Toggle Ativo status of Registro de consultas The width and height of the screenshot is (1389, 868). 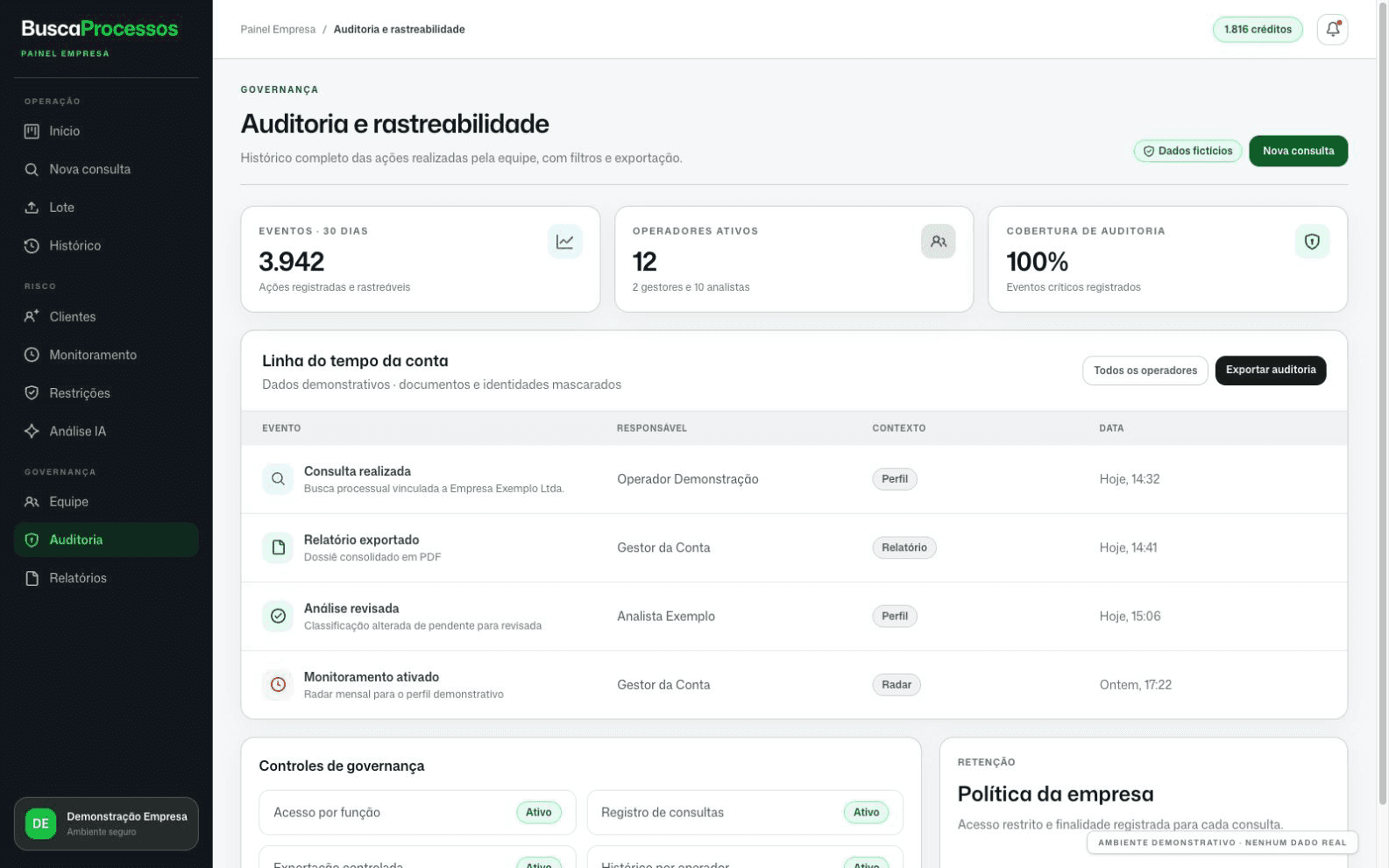(x=867, y=813)
